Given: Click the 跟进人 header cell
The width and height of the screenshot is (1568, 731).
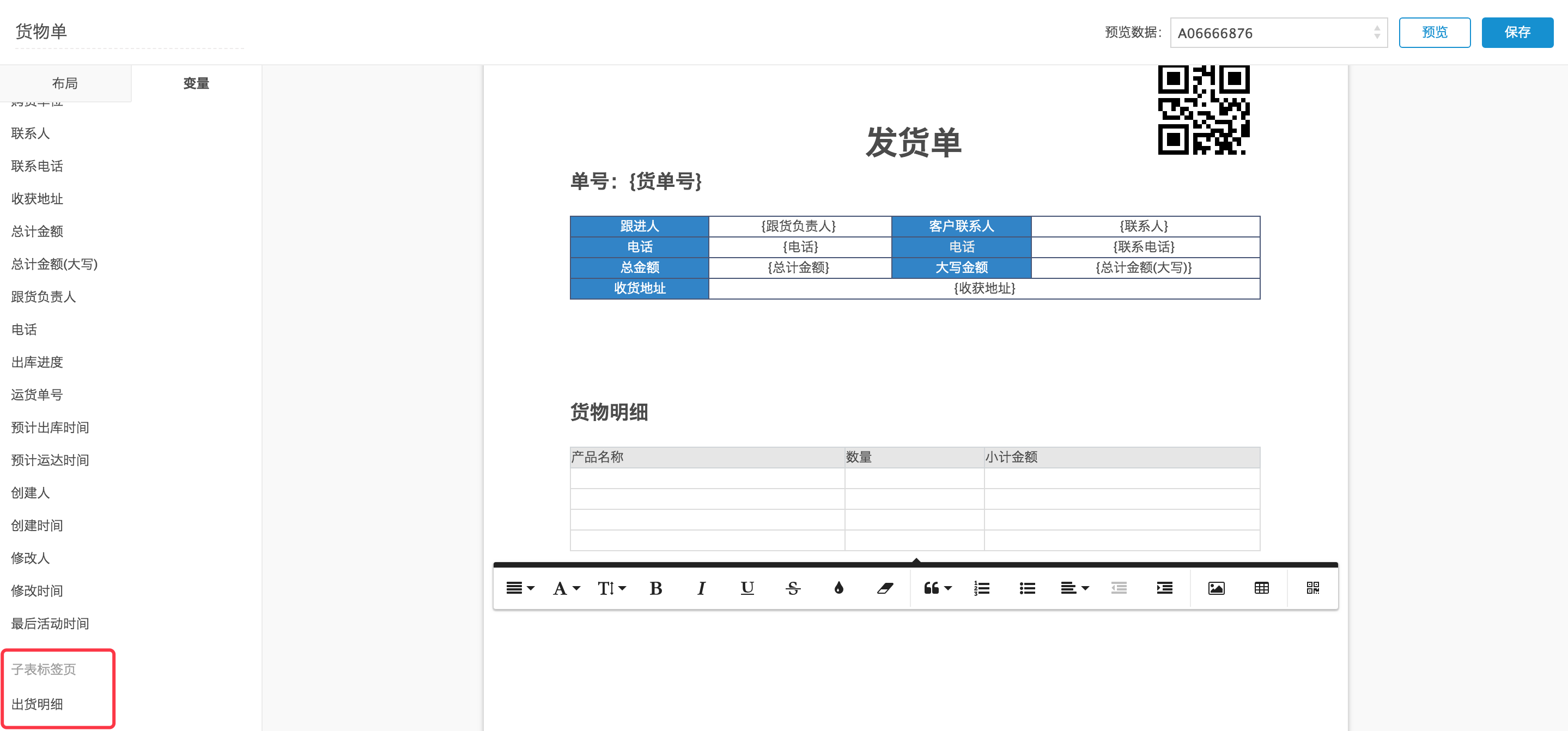Looking at the screenshot, I should pyautogui.click(x=639, y=227).
